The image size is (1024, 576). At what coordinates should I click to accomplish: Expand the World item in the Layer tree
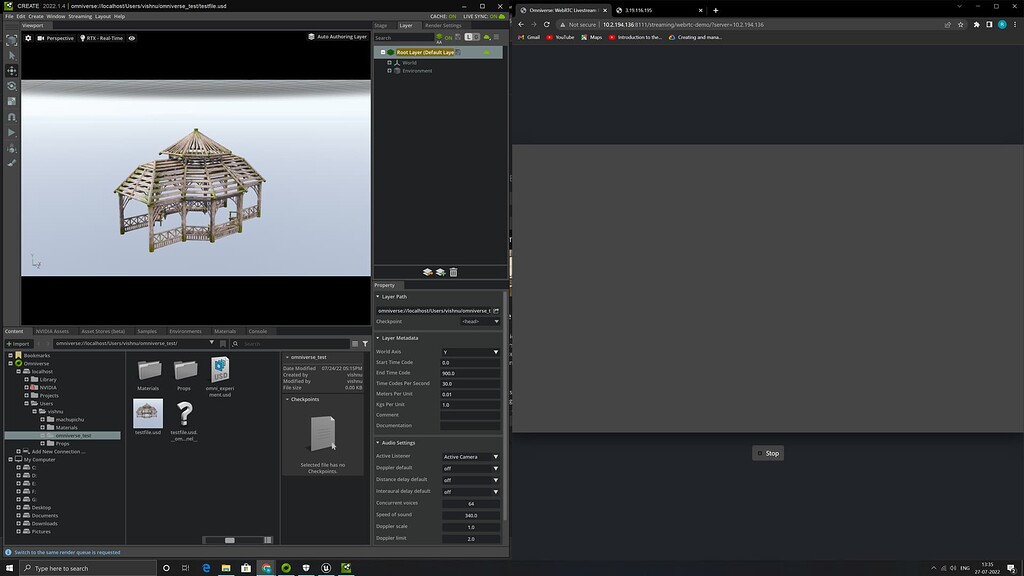[389, 62]
